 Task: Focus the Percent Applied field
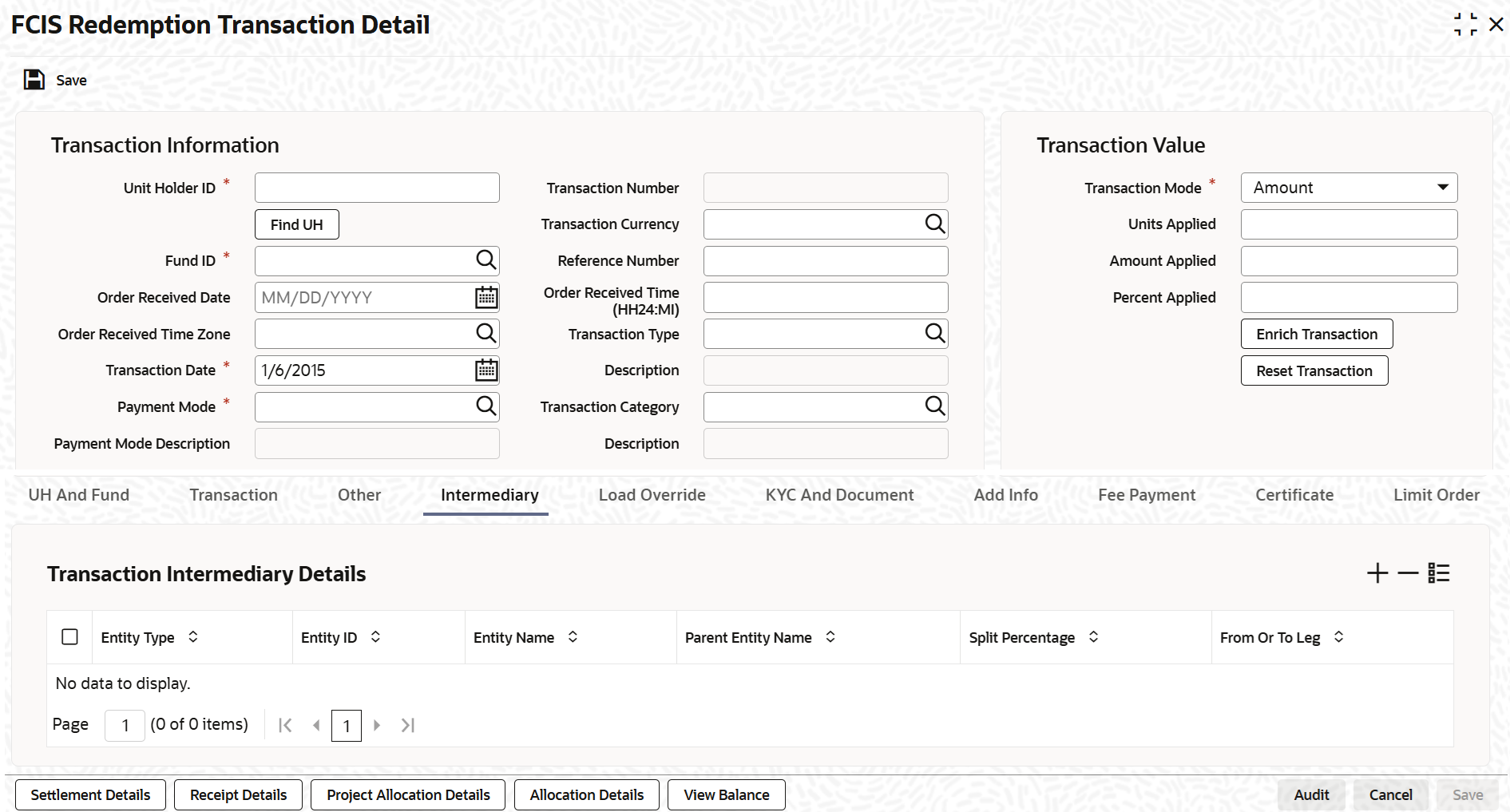pyautogui.click(x=1349, y=298)
